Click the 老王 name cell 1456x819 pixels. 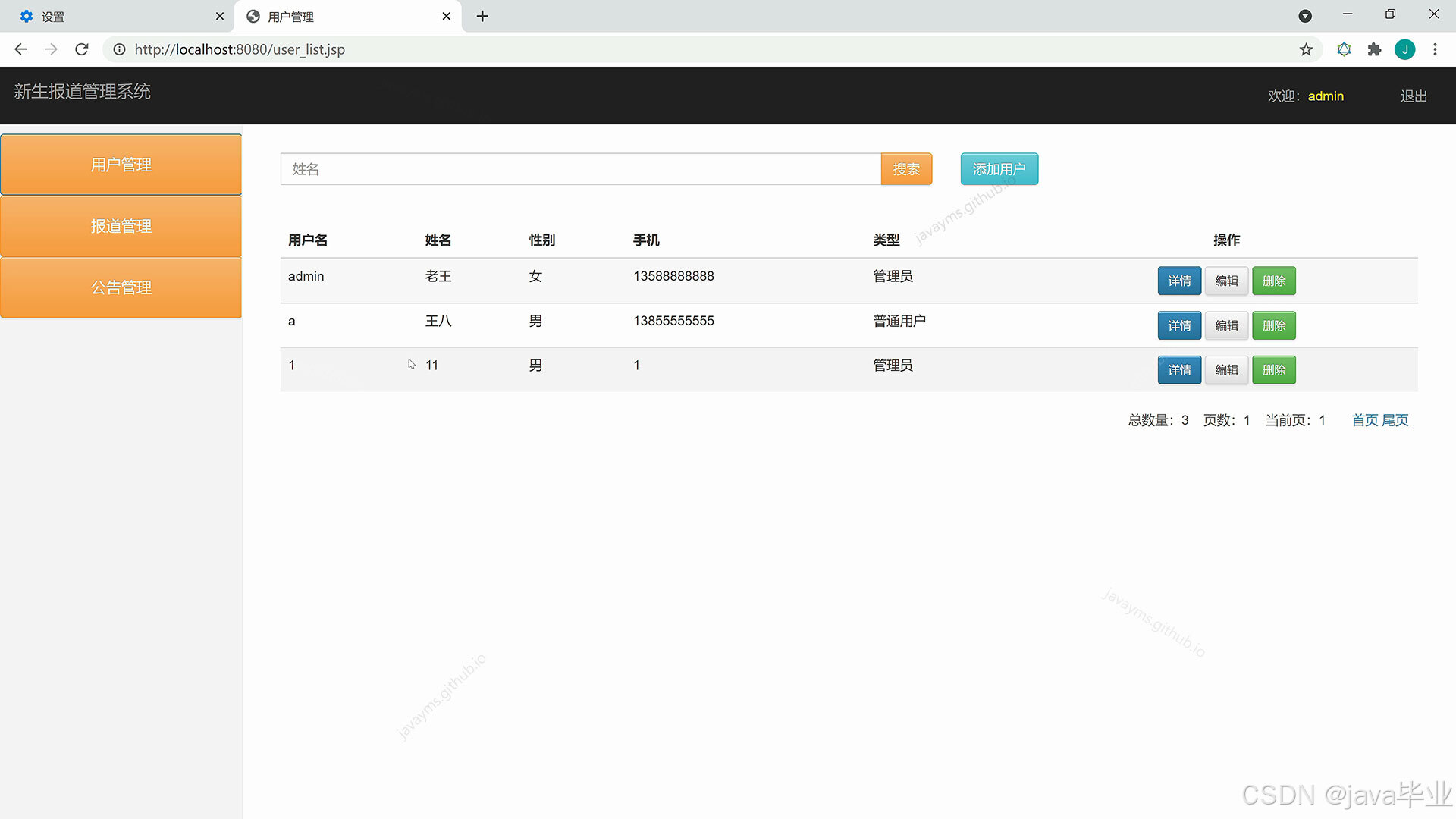438,276
